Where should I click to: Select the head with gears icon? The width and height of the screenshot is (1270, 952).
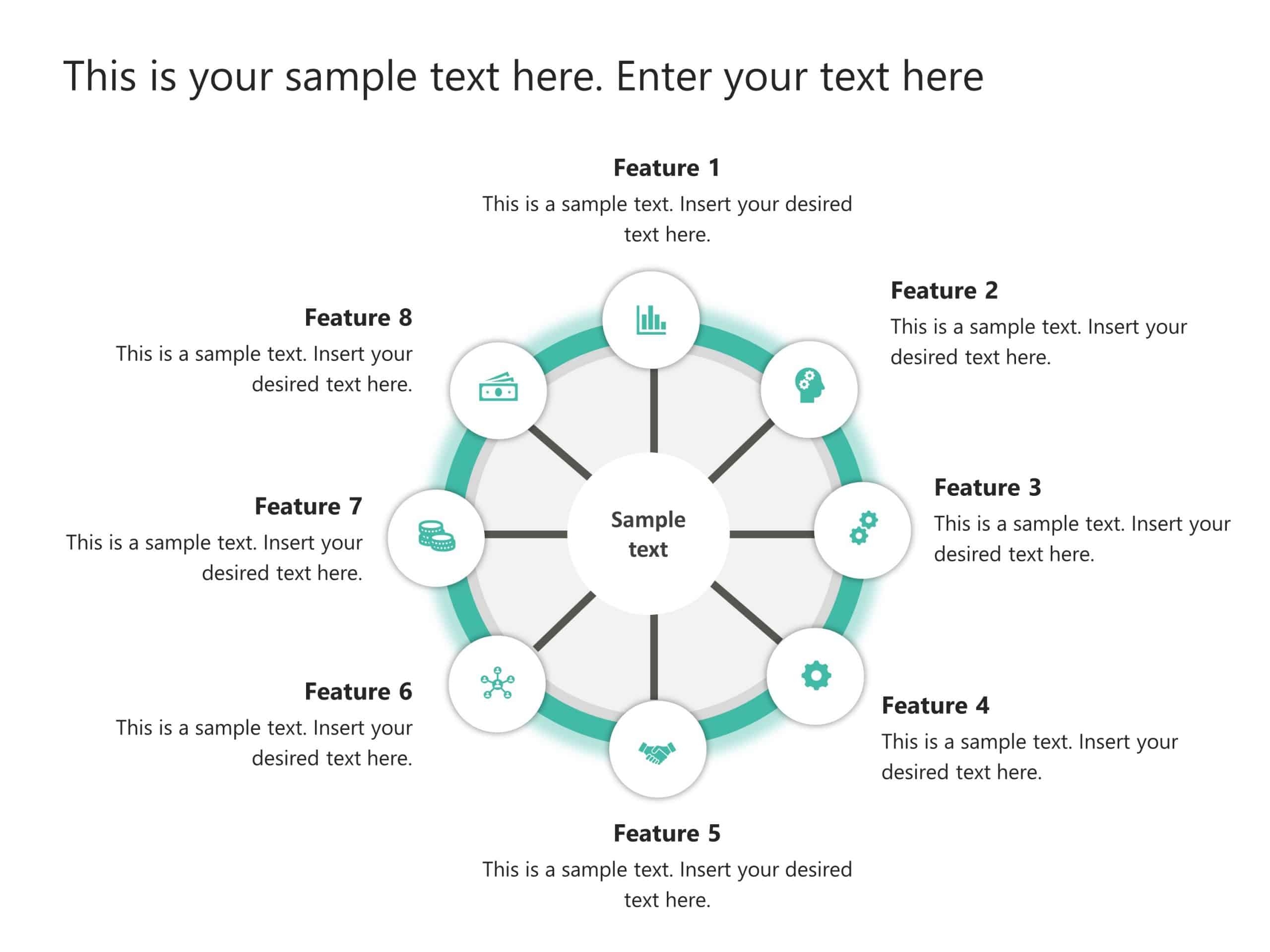point(809,385)
